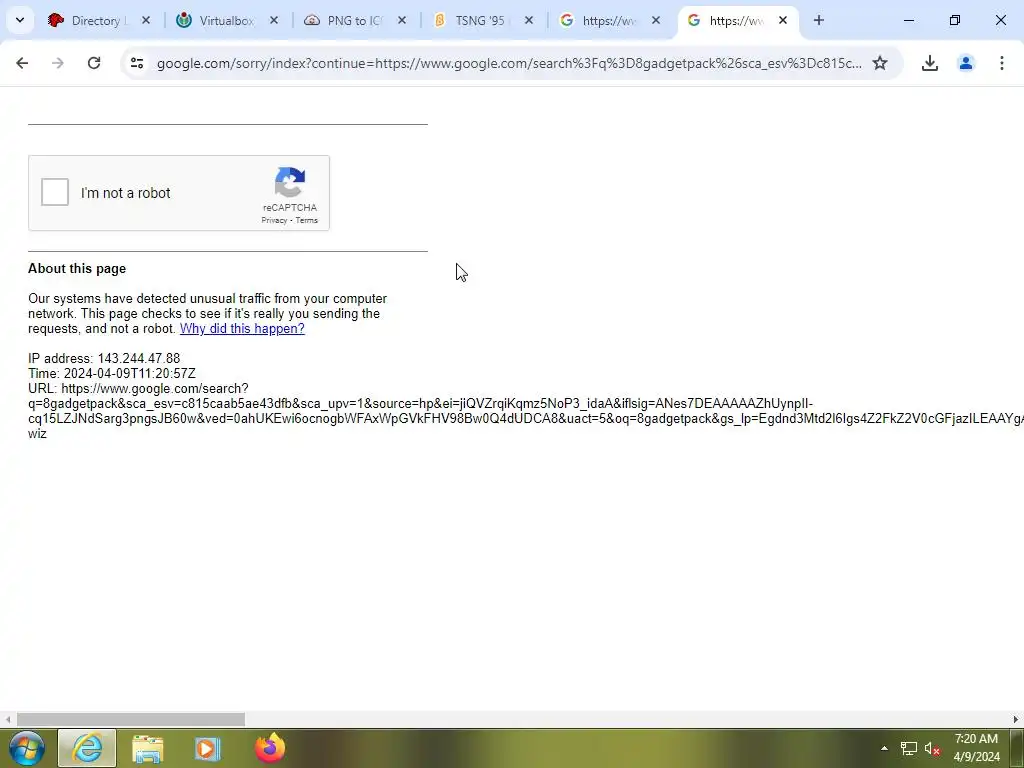
Task: Open the network status tray icon
Action: pyautogui.click(x=909, y=748)
